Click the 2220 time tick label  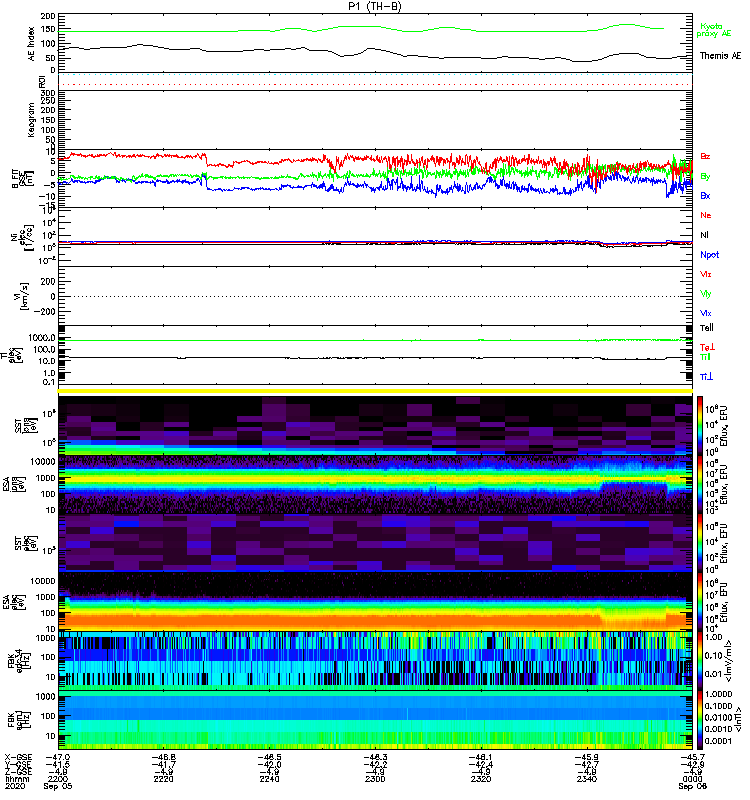pos(163,779)
